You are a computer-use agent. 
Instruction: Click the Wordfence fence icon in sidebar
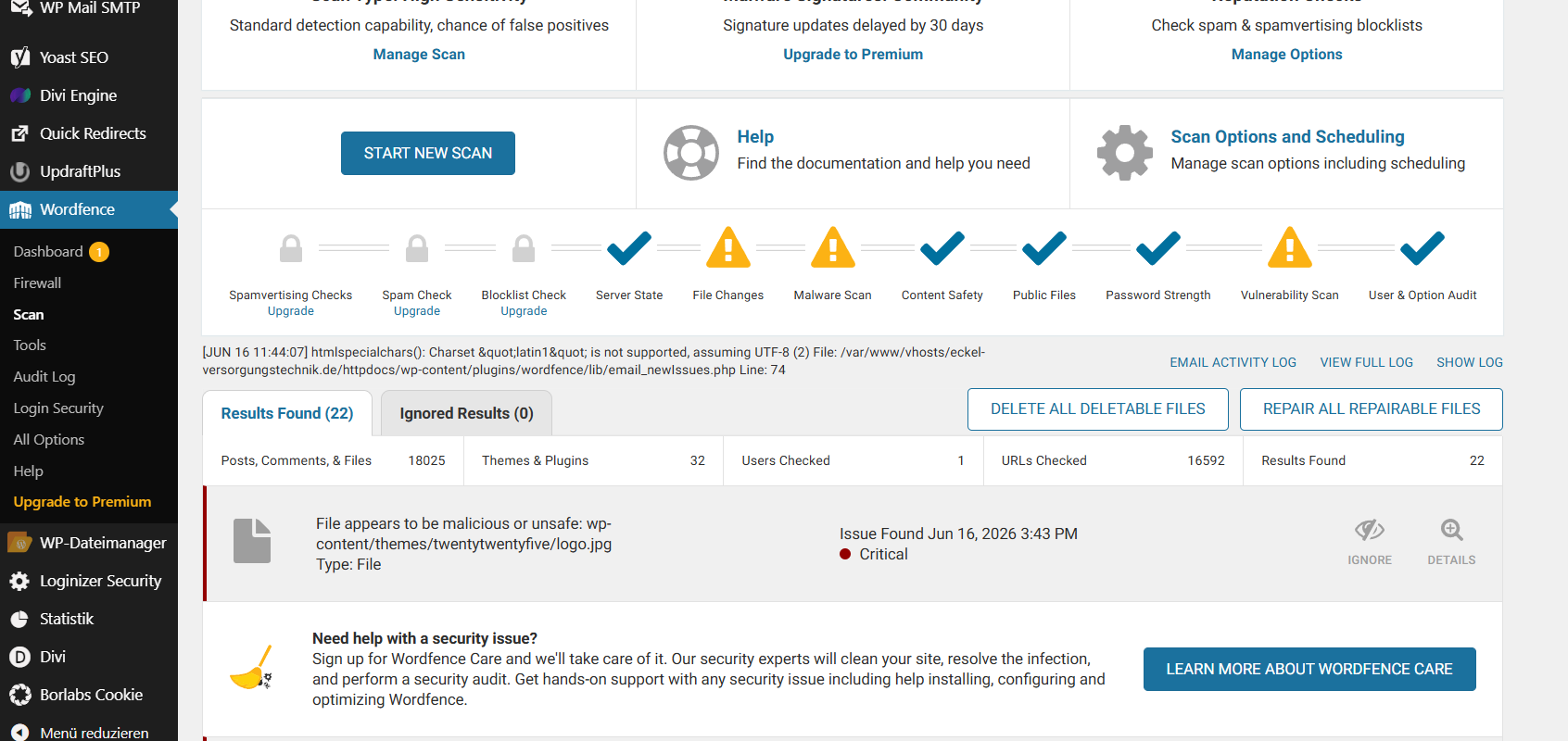coord(20,210)
